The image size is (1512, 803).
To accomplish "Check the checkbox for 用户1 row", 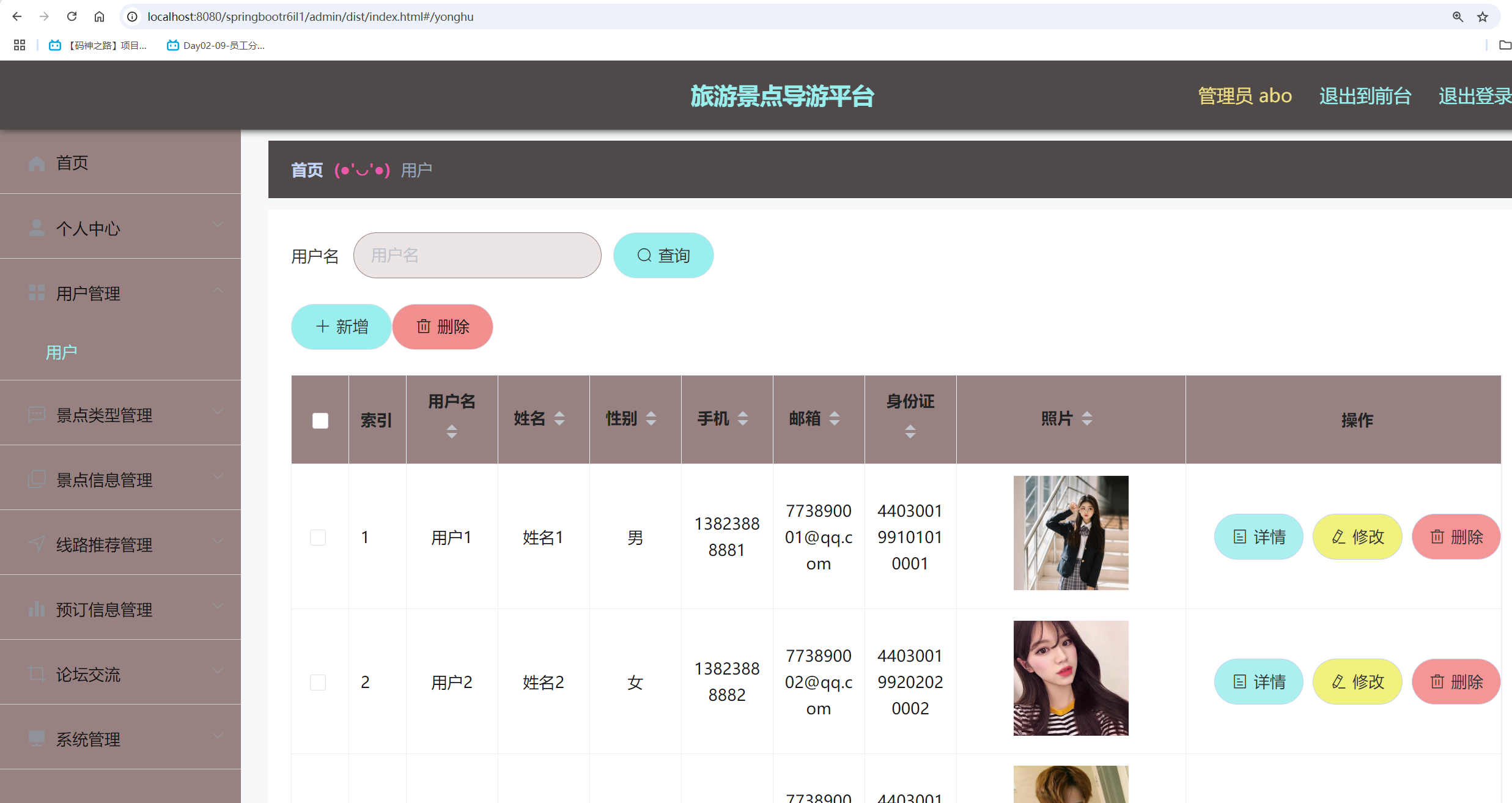I will (318, 538).
